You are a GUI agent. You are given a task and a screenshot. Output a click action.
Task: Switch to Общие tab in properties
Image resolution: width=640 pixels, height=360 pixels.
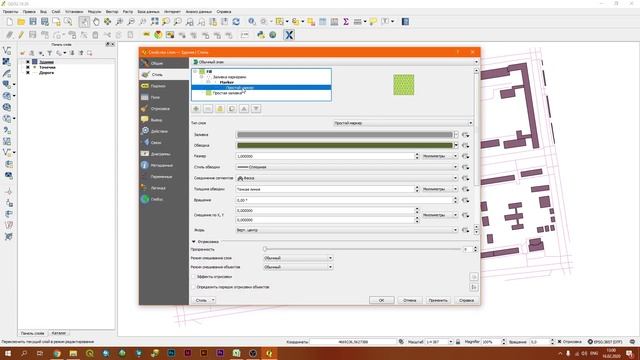coord(164,63)
